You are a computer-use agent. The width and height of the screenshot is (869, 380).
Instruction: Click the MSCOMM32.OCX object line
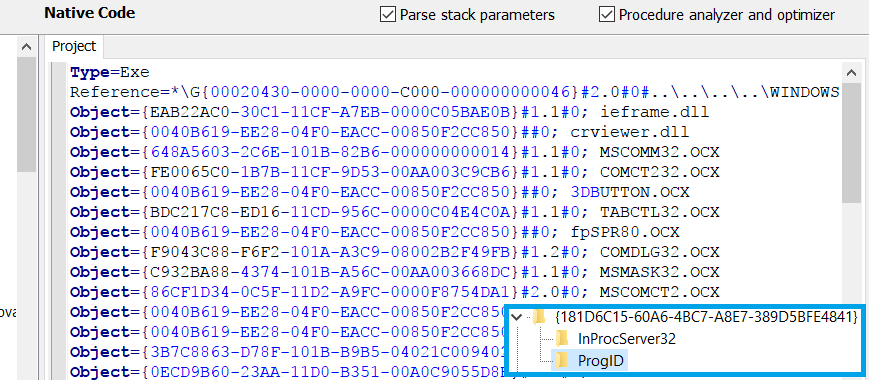tap(394, 152)
